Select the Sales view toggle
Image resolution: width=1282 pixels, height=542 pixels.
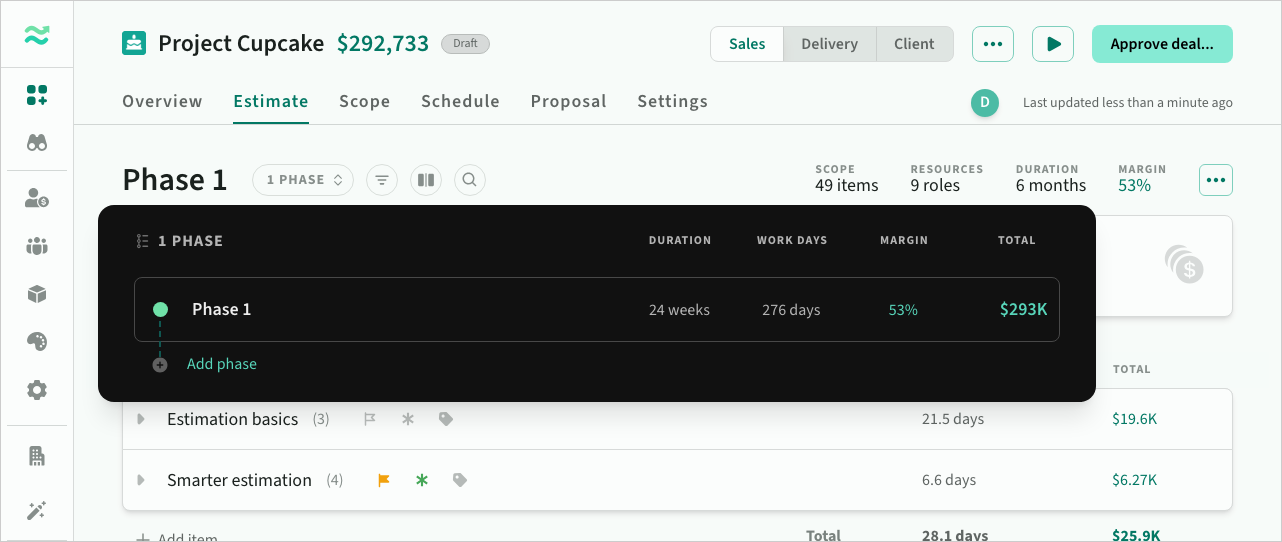747,44
